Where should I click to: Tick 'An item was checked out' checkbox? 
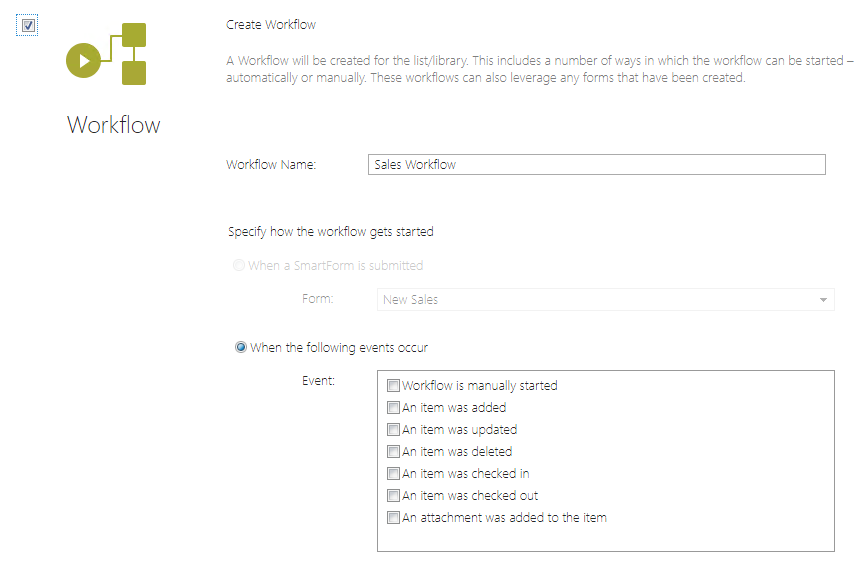point(393,496)
